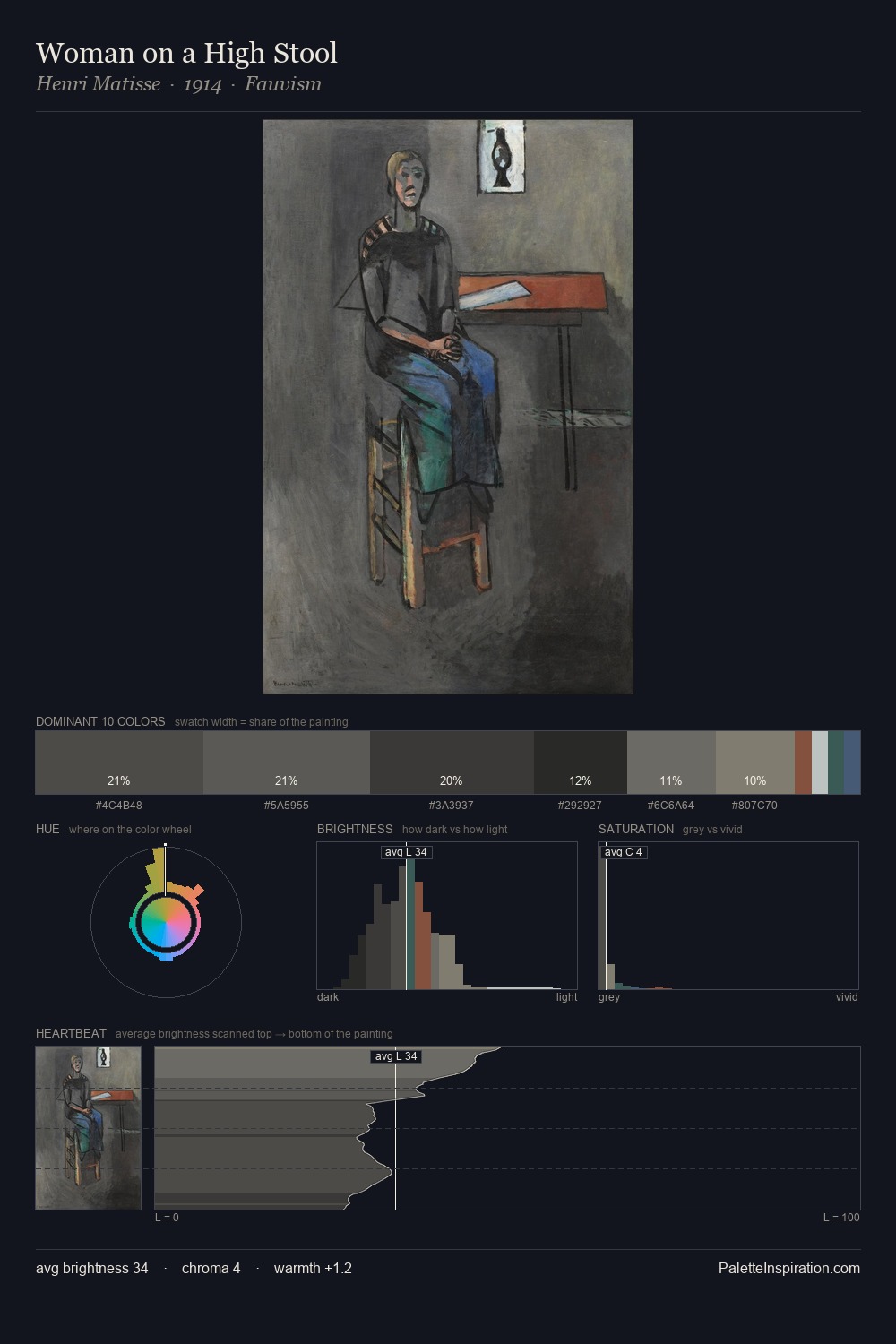Click the hex code '#4C4B48'
Viewport: 896px width, 1344px height.
pos(119,805)
